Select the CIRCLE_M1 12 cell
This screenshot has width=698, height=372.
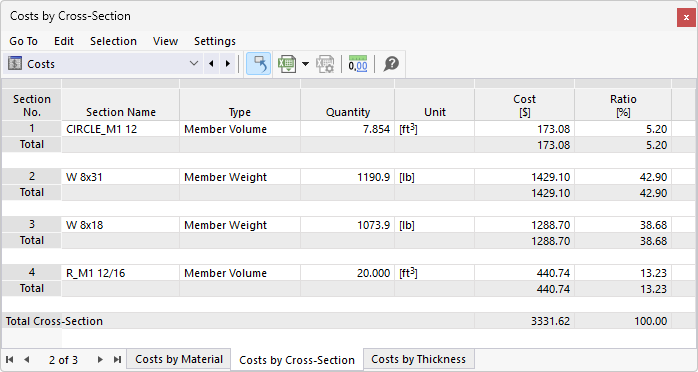tap(121, 129)
